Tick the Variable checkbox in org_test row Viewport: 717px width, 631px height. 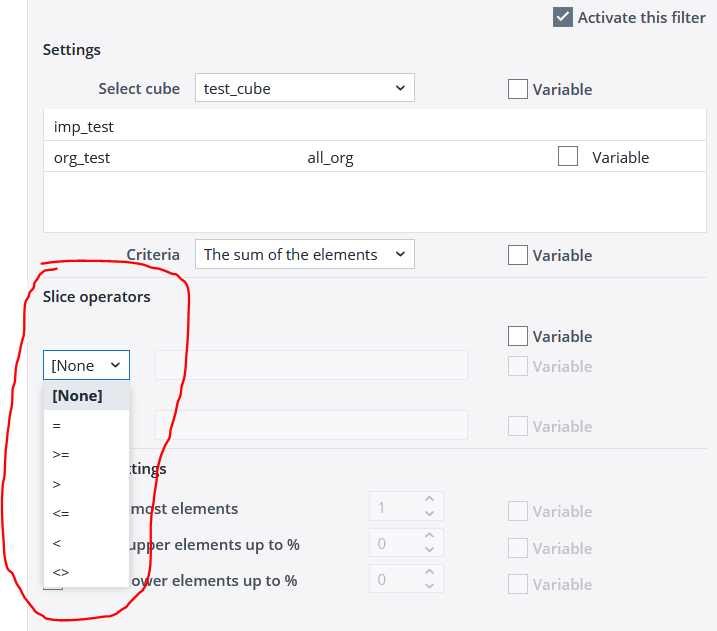pyautogui.click(x=568, y=157)
